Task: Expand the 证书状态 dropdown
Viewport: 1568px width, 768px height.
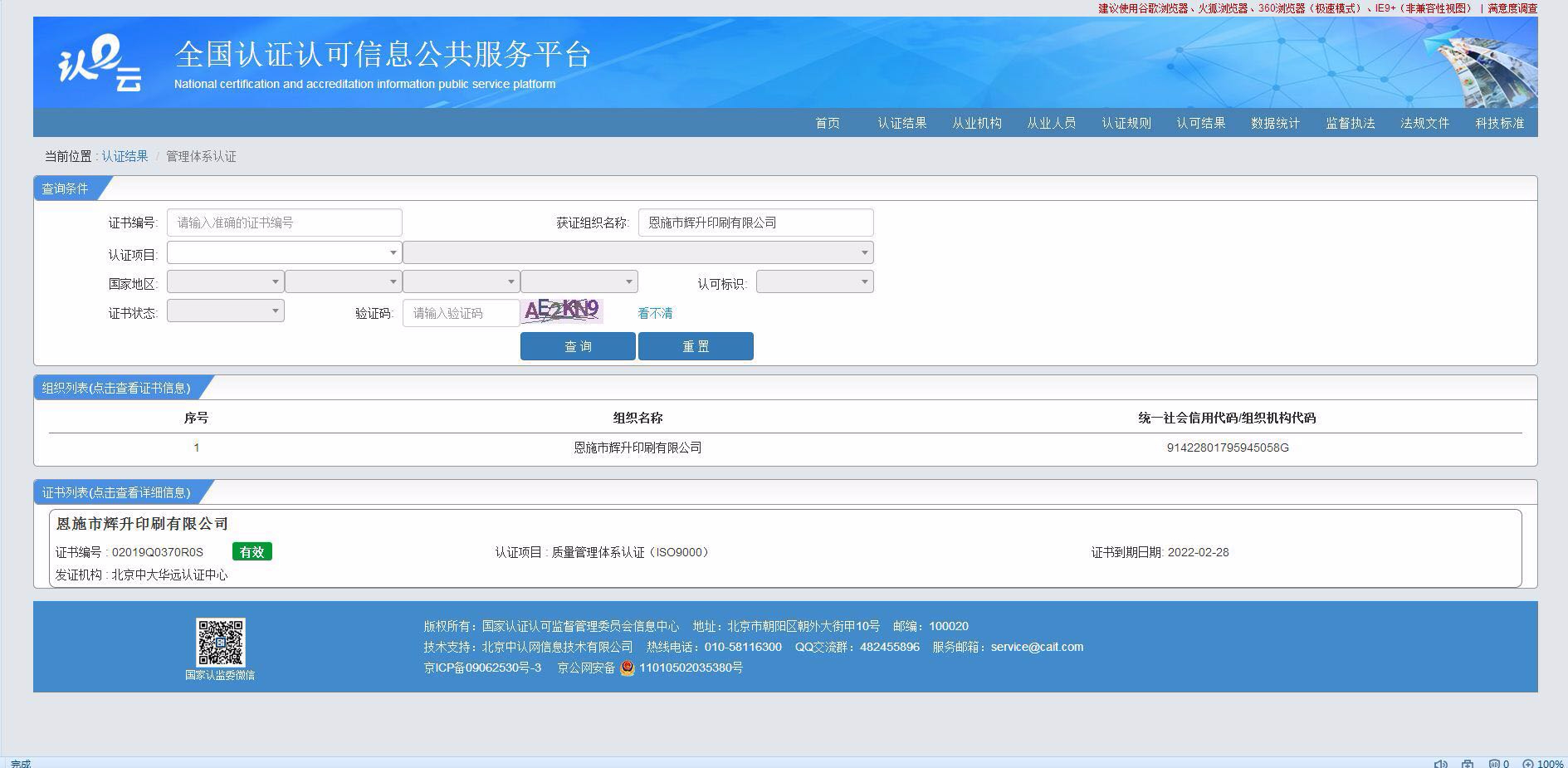Action: pyautogui.click(x=225, y=311)
